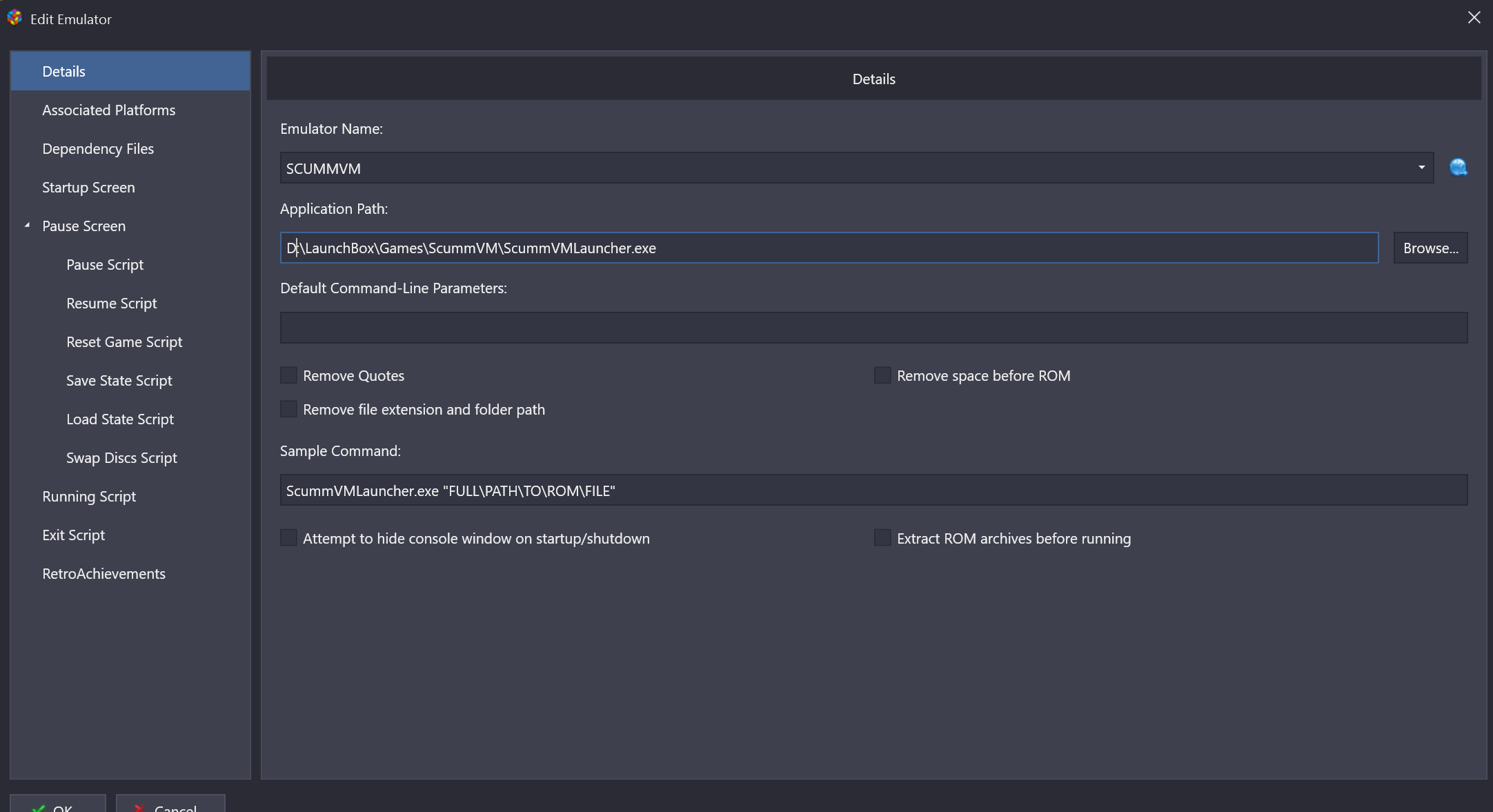Select Reset Game Script entry

click(x=130, y=341)
